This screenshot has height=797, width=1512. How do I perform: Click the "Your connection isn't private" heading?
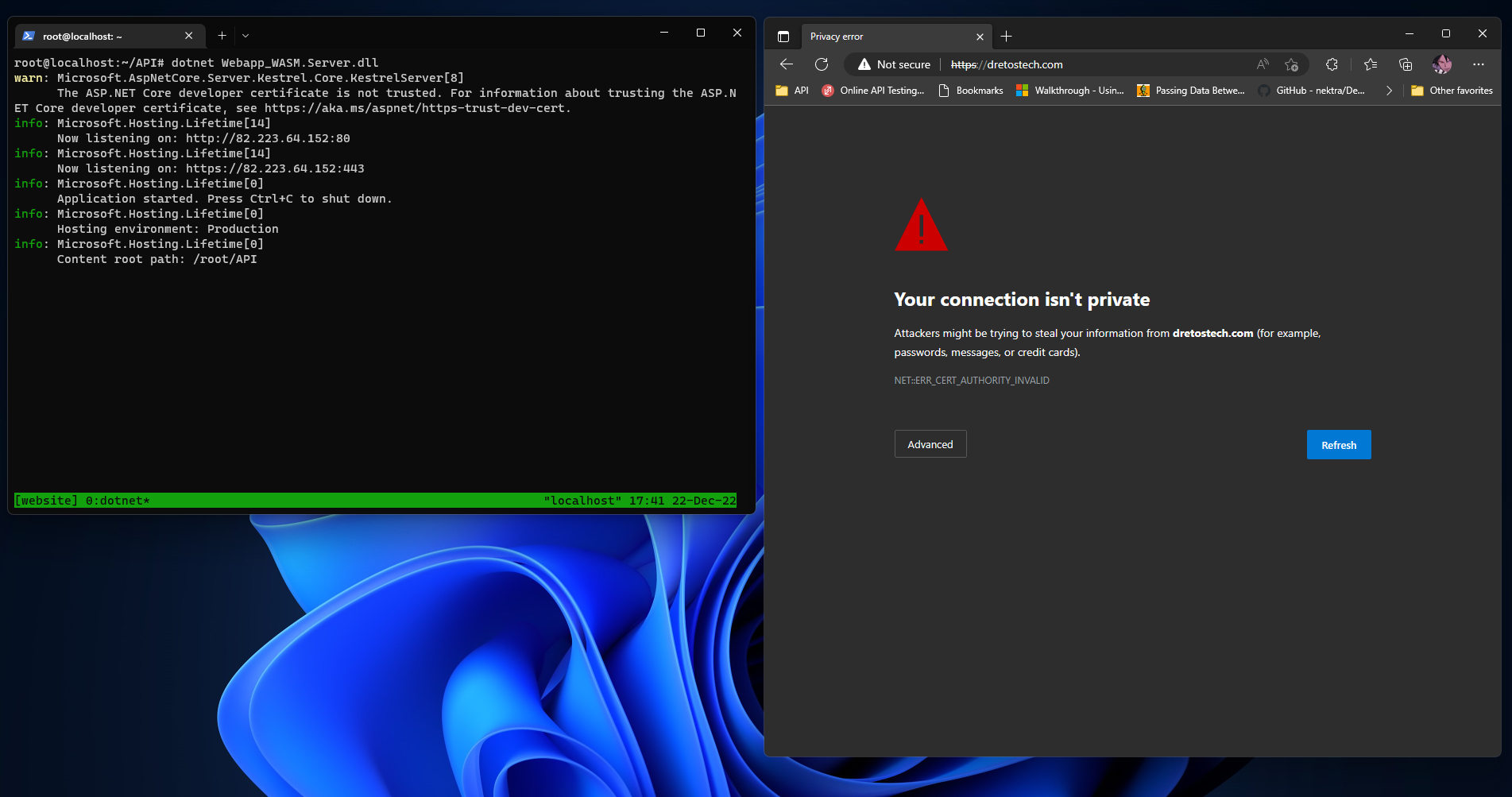1022,300
